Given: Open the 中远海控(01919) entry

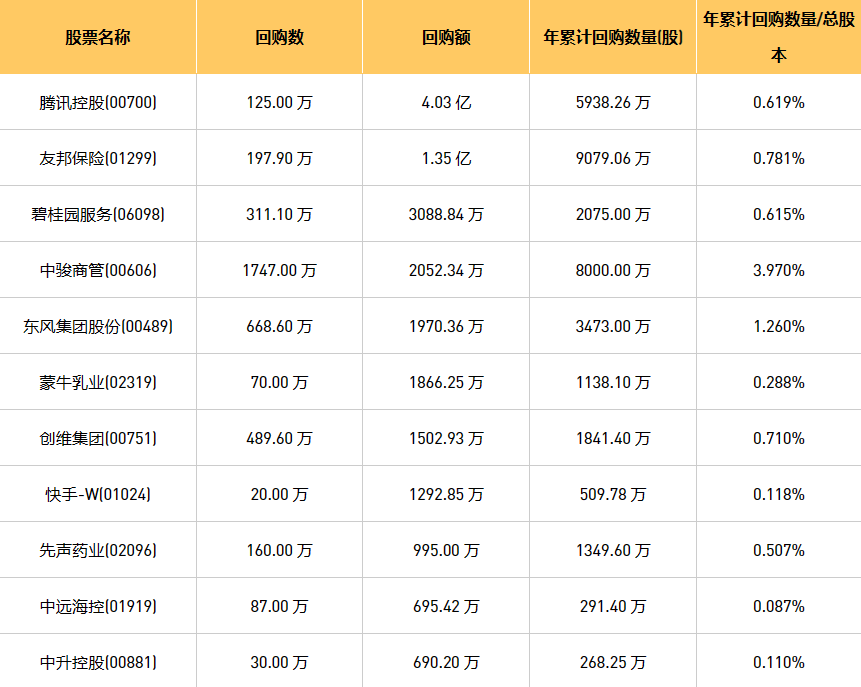Looking at the screenshot, I should pos(98,606).
